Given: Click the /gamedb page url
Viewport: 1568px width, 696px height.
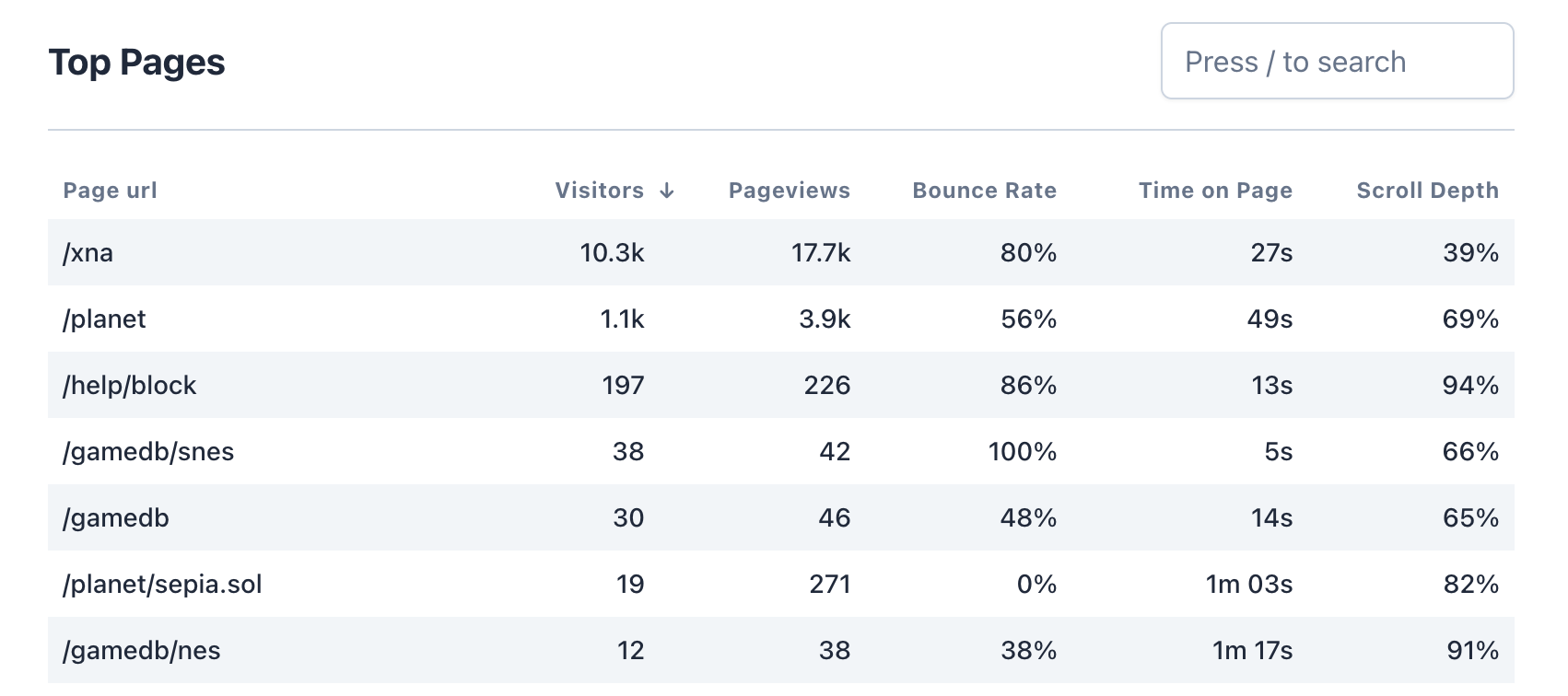Looking at the screenshot, I should coord(116,518).
